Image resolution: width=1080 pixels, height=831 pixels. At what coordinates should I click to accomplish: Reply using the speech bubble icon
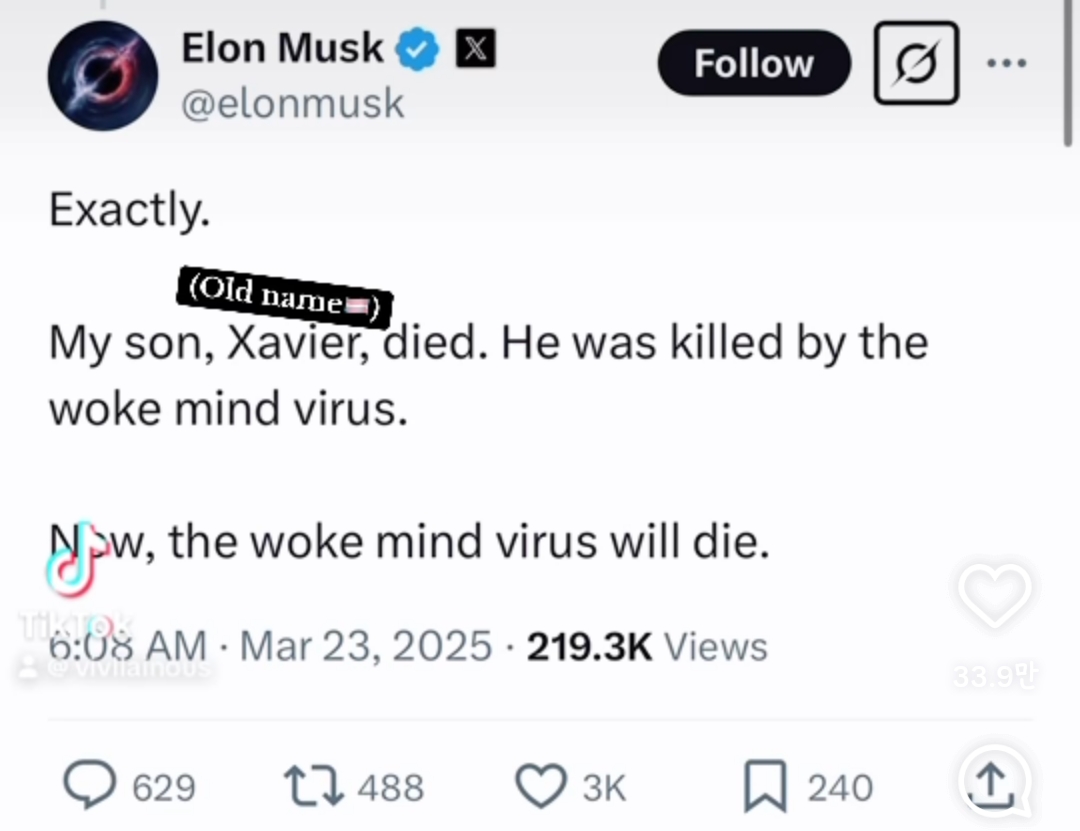(x=90, y=786)
